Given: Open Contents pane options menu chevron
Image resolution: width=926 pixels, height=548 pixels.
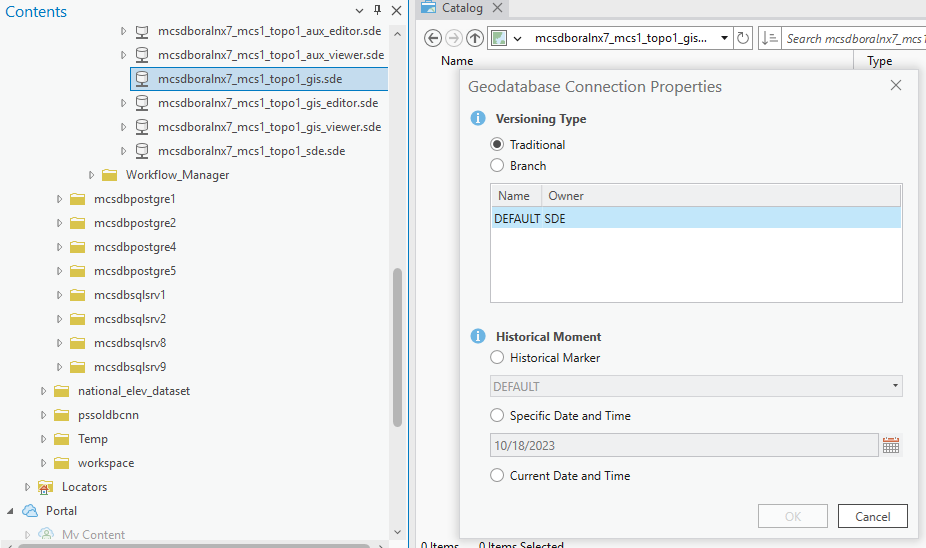Looking at the screenshot, I should [x=359, y=11].
